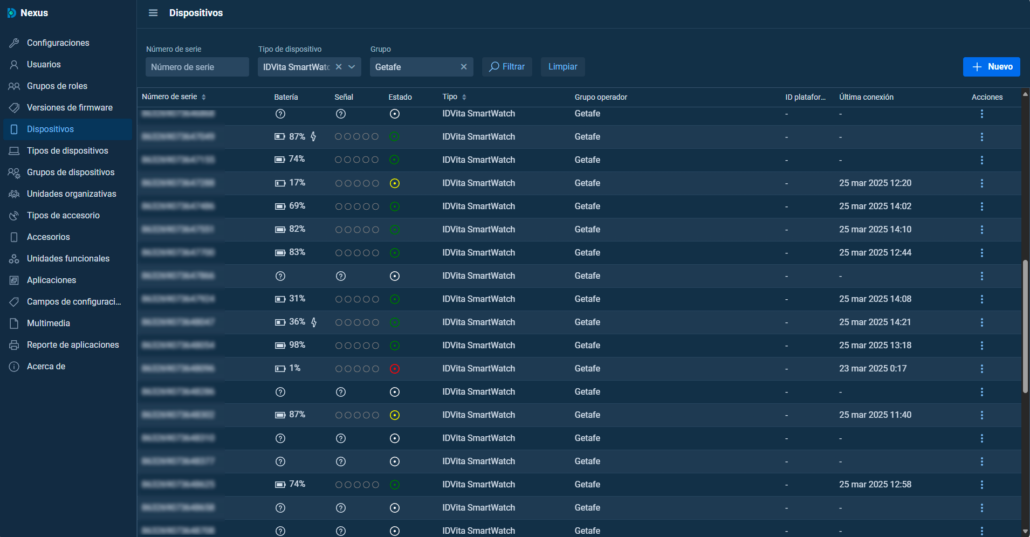Click red status icon on 1% battery row

[394, 368]
